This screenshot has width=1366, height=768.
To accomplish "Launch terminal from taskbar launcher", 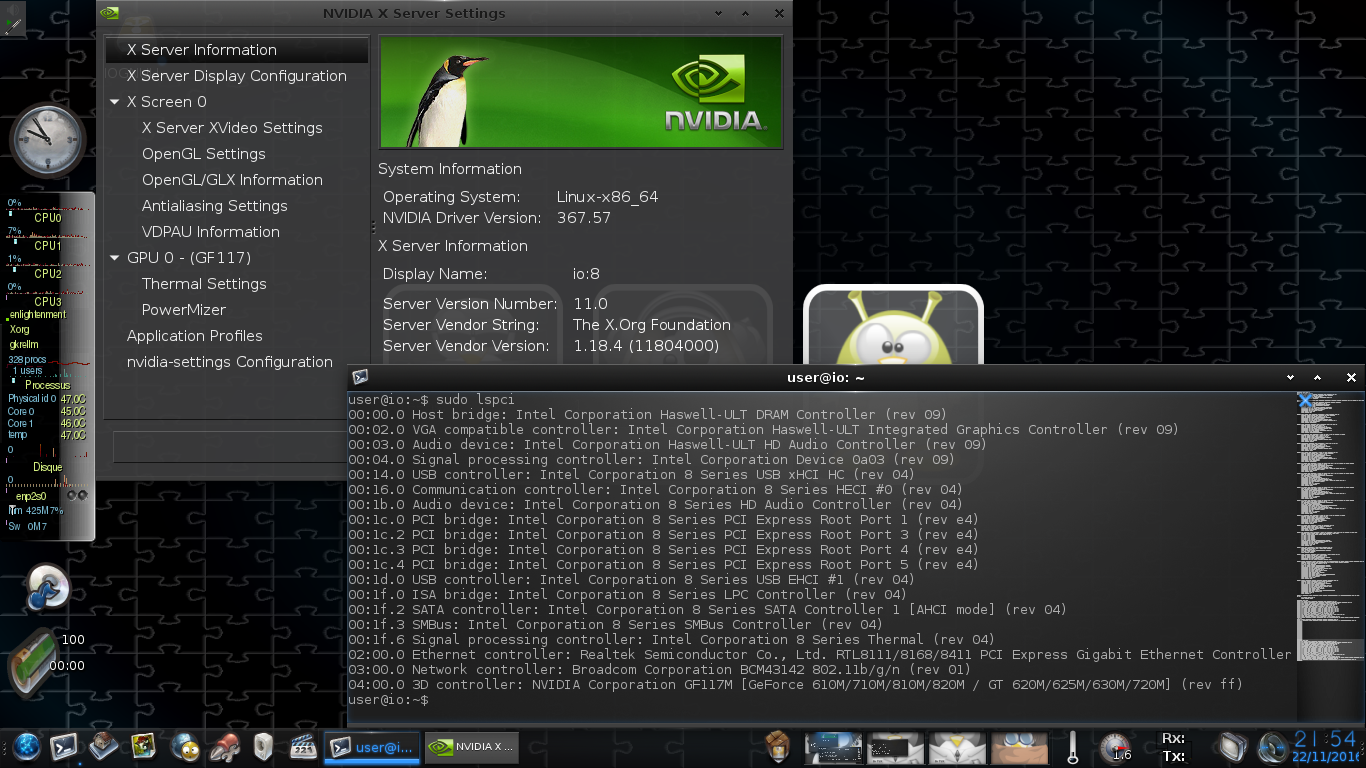I will coord(65,746).
